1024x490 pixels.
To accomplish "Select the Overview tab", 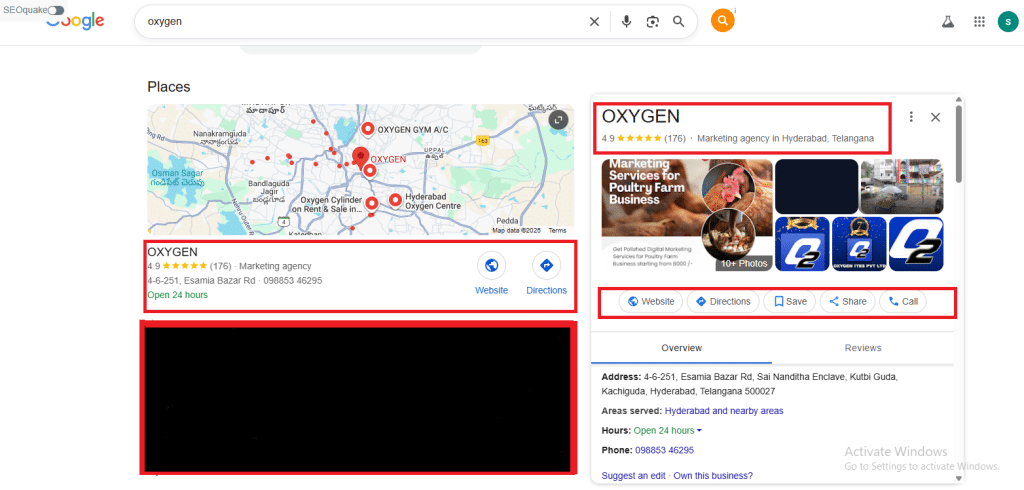I will point(681,348).
